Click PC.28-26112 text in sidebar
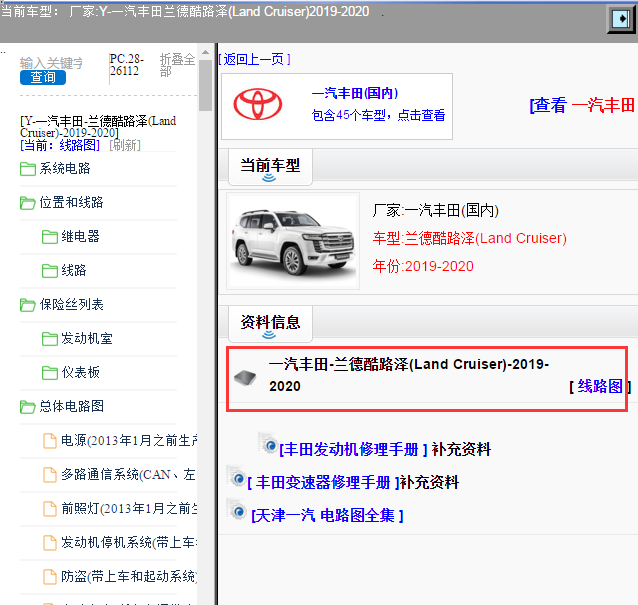Image resolution: width=638 pixels, height=605 pixels. click(x=127, y=65)
